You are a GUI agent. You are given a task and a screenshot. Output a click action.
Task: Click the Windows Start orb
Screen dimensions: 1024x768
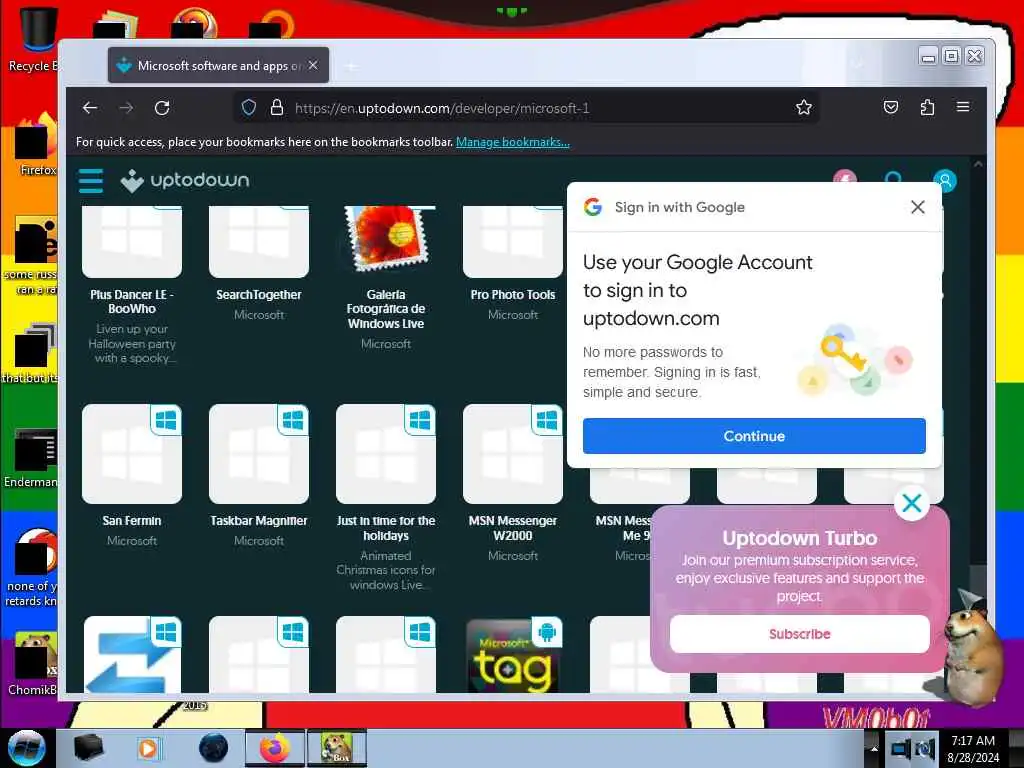tap(26, 748)
